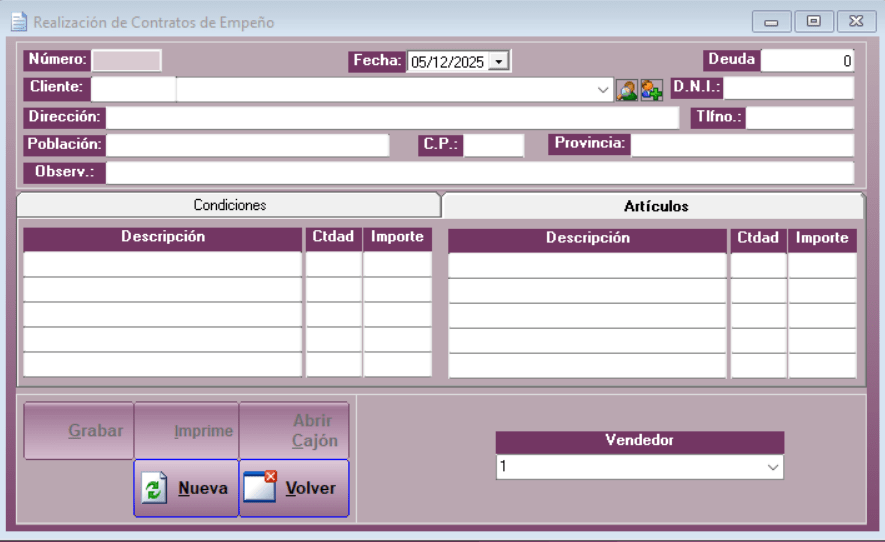Select the Artículos tab
This screenshot has height=542, width=885.
point(655,206)
